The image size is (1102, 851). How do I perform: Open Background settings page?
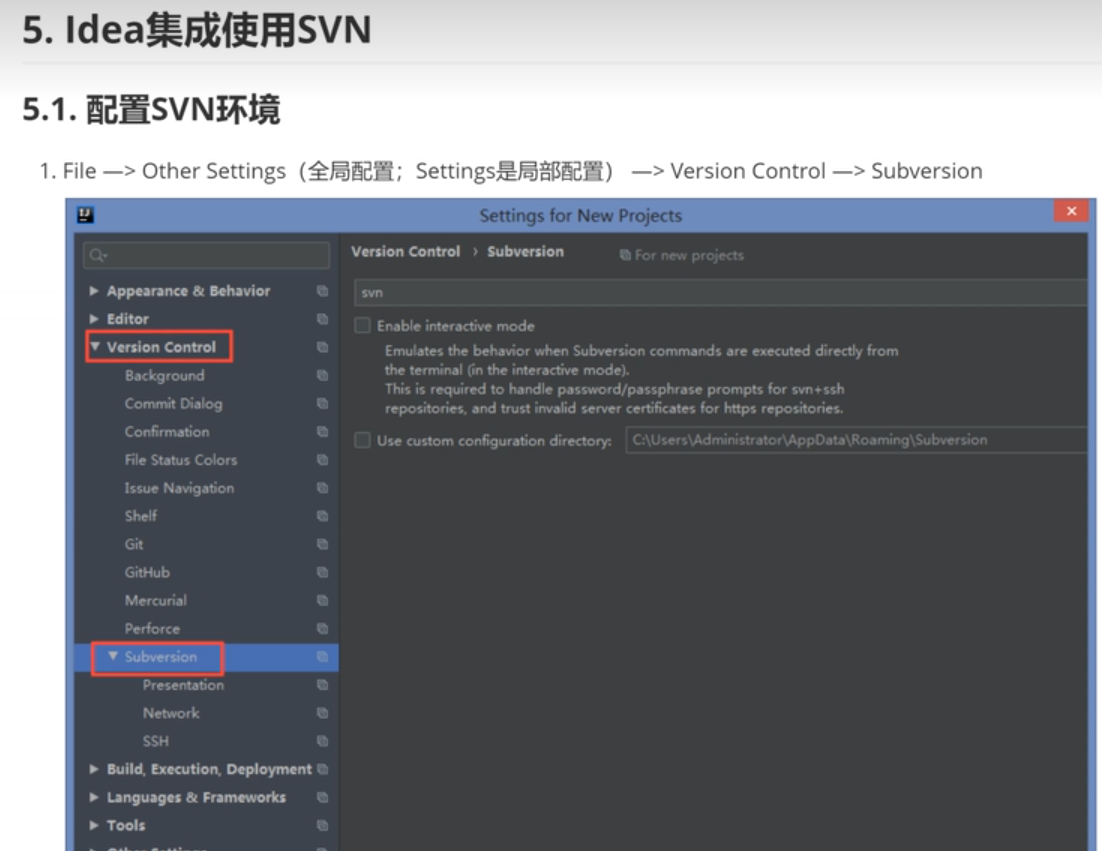[x=164, y=376]
